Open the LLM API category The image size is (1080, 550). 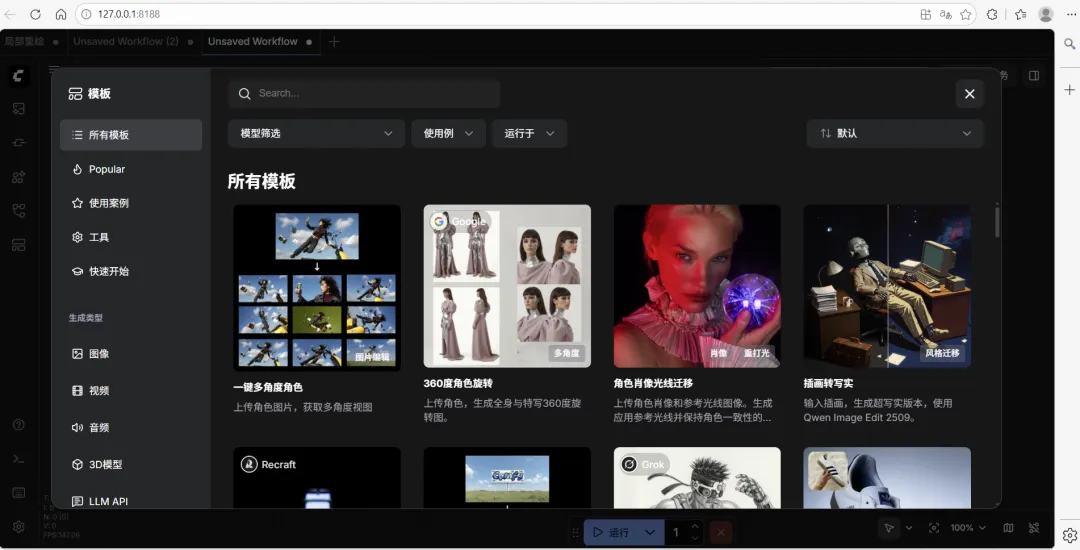(131, 501)
